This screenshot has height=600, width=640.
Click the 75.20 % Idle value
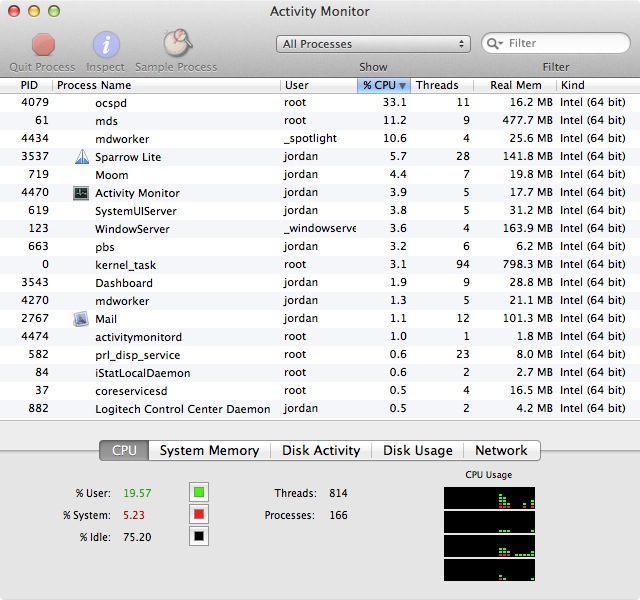[x=137, y=537]
